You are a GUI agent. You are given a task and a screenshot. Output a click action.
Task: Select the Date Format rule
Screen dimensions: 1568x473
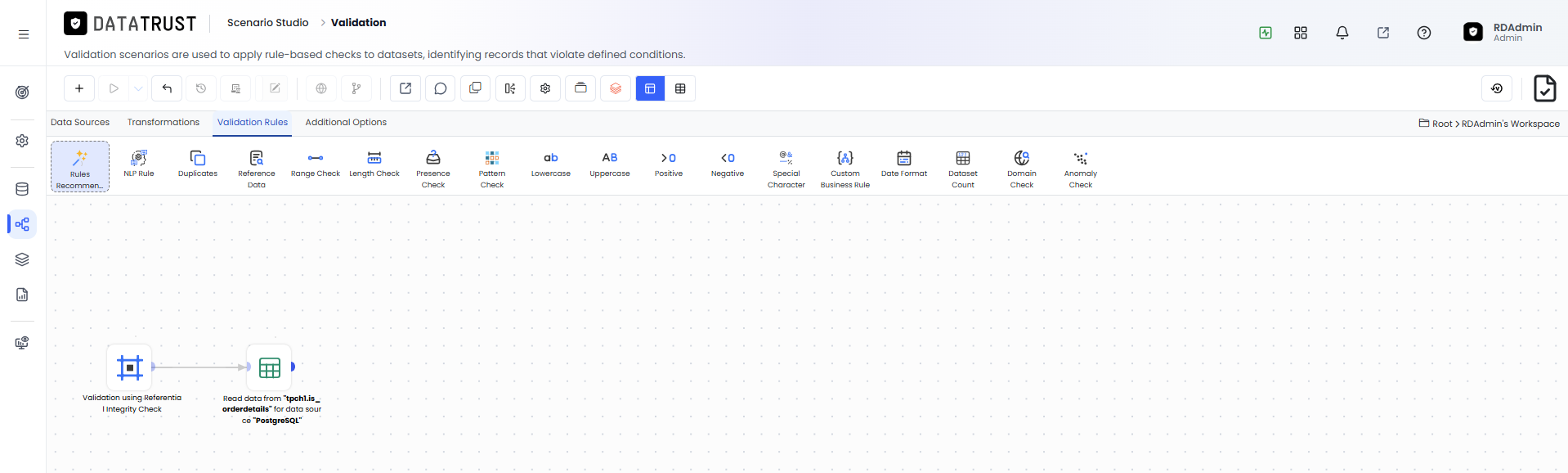click(904, 163)
